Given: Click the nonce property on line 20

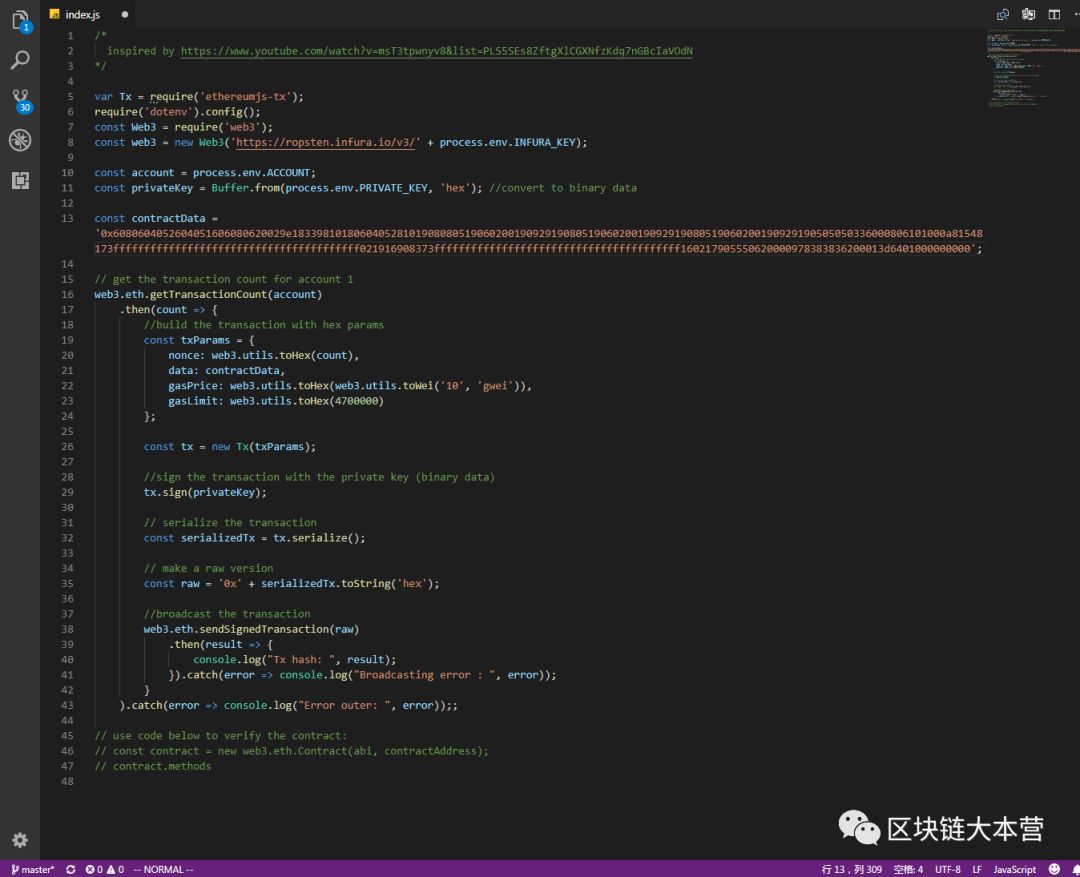Looking at the screenshot, I should click(x=184, y=355).
